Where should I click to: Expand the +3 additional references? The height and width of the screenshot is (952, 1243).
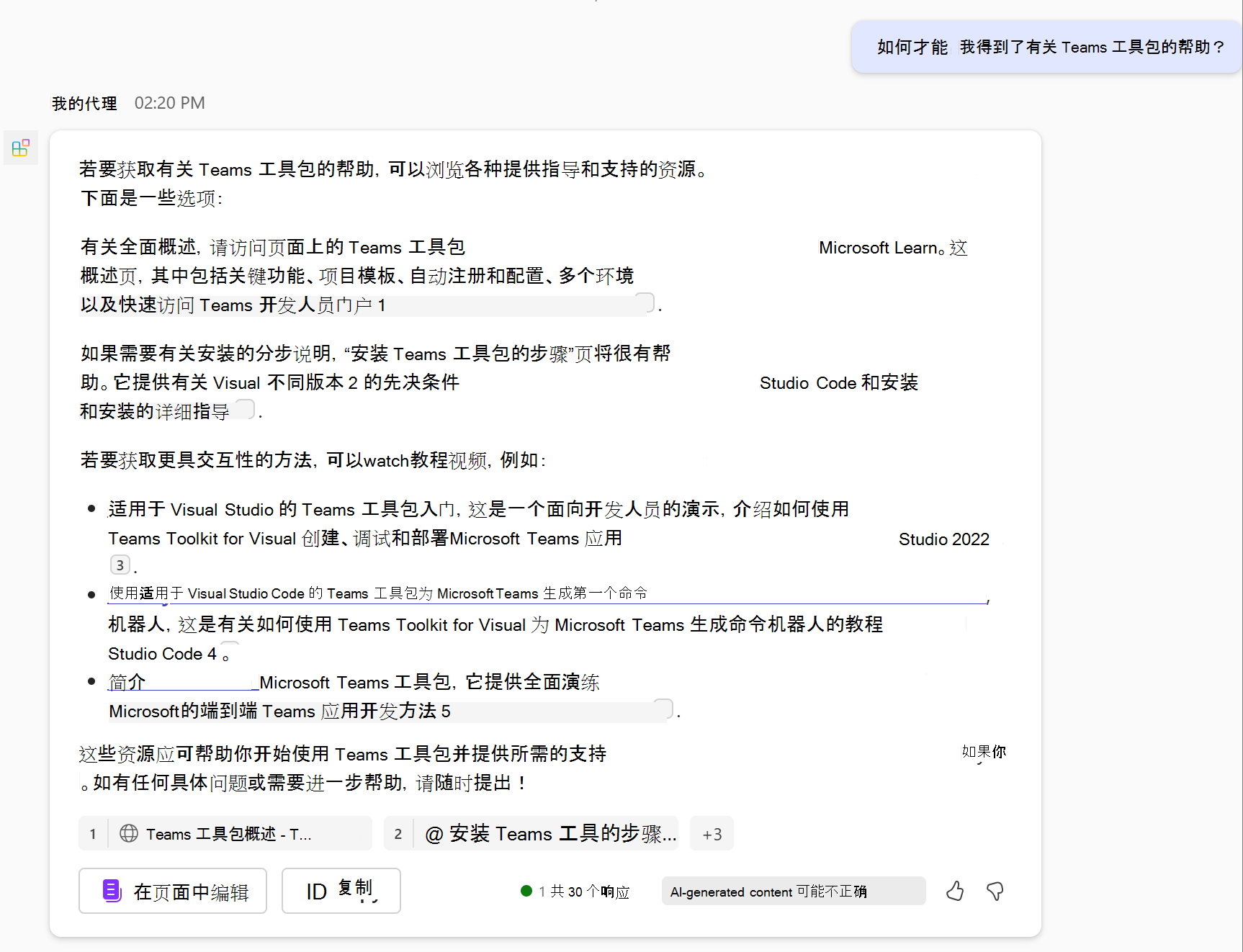tap(712, 833)
